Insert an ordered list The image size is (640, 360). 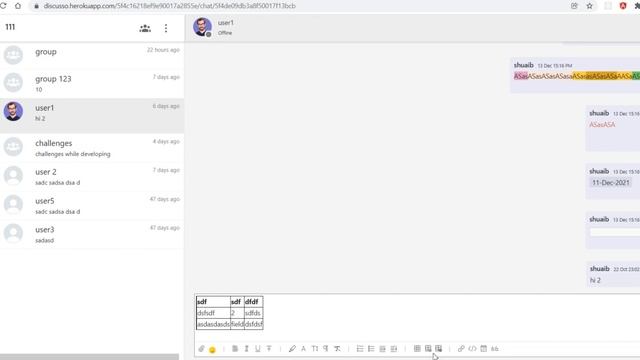tap(360, 349)
